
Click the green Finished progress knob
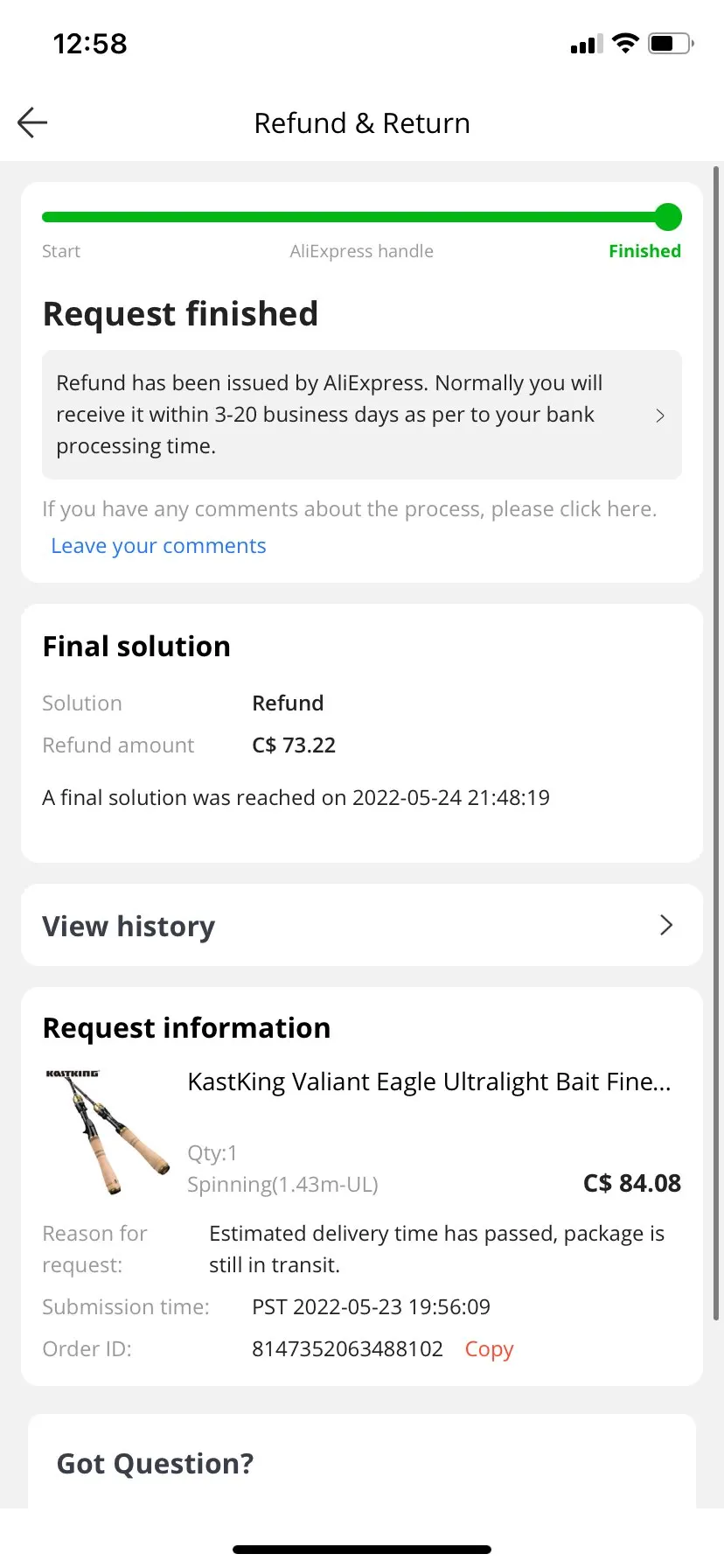pos(668,217)
